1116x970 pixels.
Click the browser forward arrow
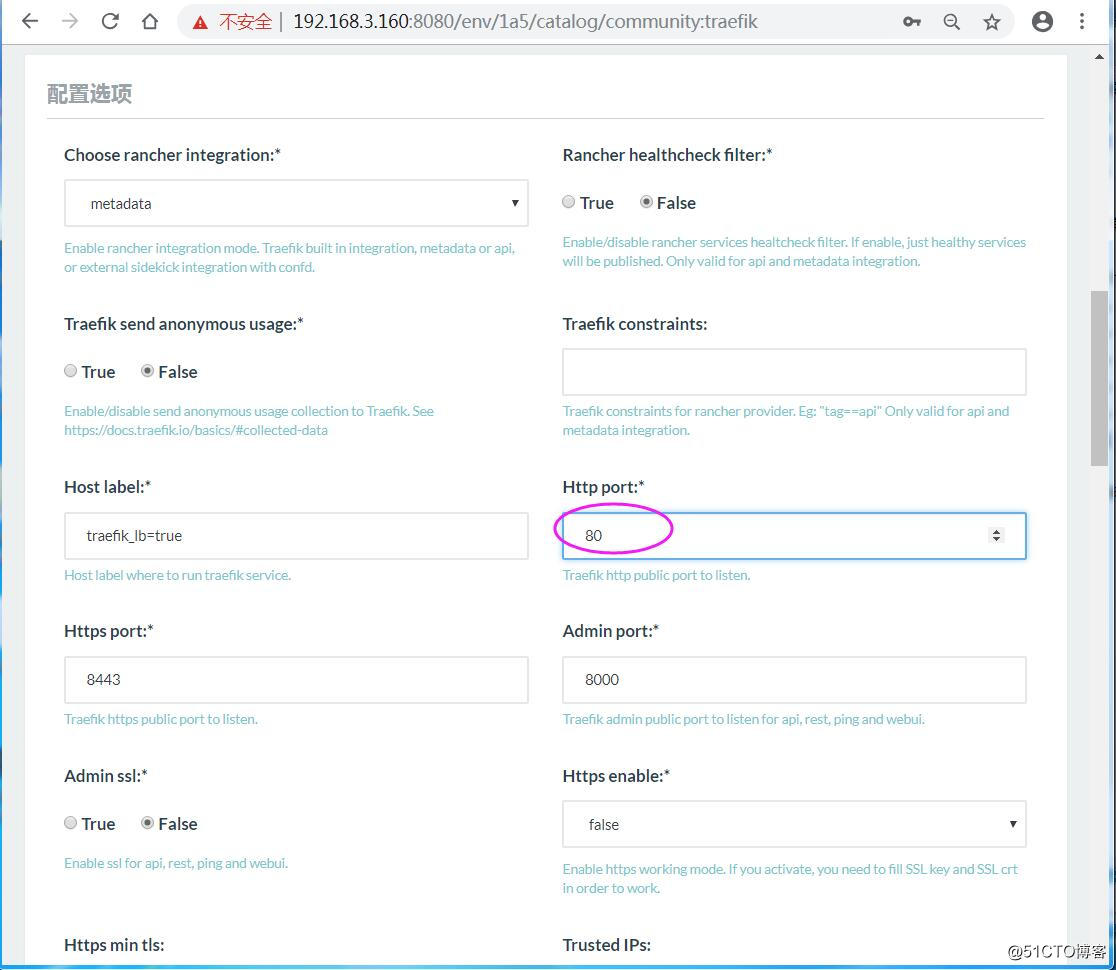pos(70,21)
